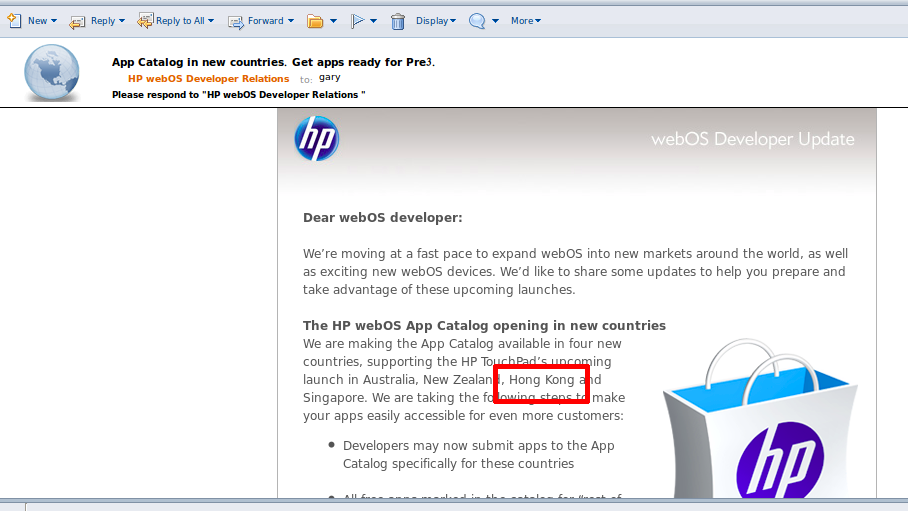The image size is (908, 511).
Task: Click the New button label
Action: [38, 21]
